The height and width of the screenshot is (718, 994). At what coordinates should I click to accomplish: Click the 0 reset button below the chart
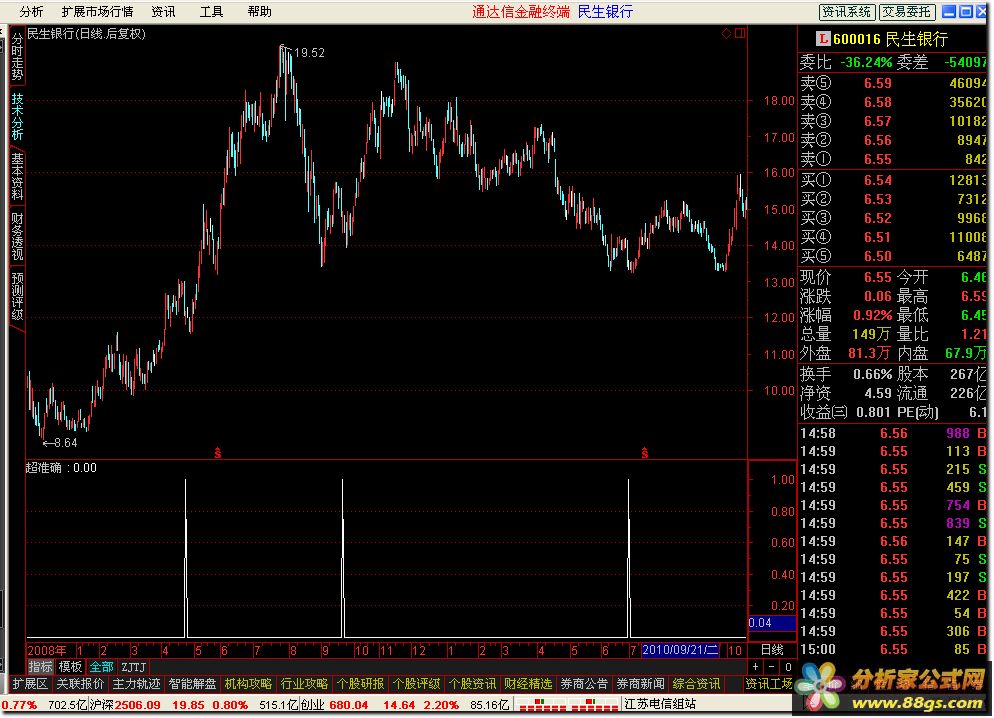(x=788, y=667)
